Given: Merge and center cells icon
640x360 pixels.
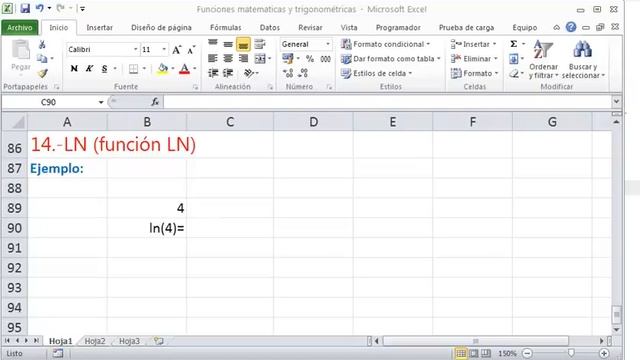Looking at the screenshot, I should [260, 59].
